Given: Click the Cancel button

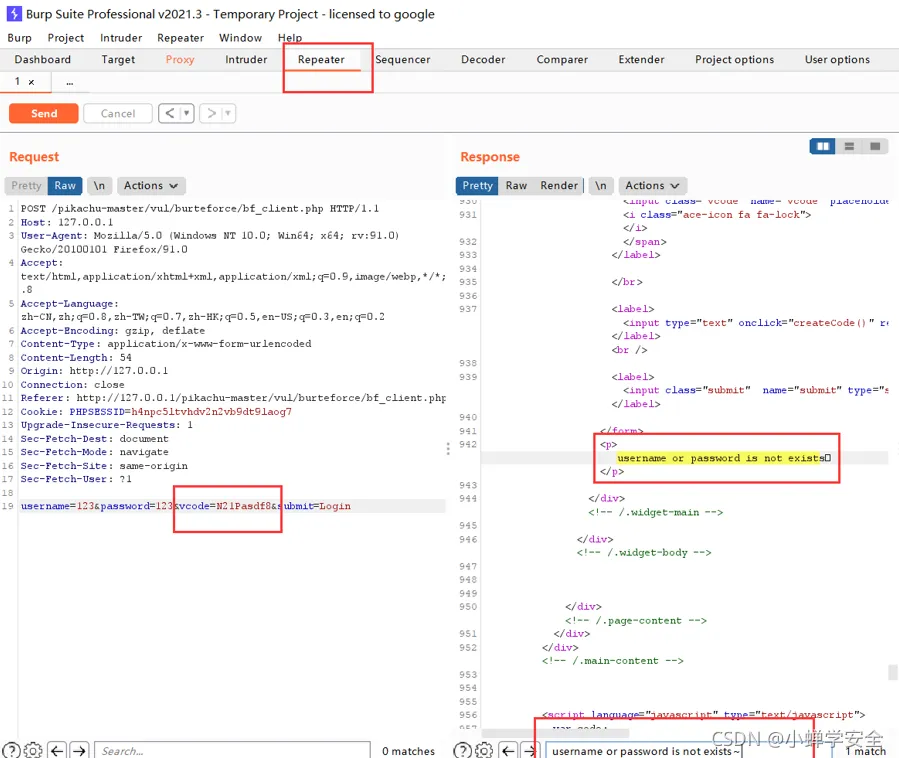Looking at the screenshot, I should pyautogui.click(x=118, y=113).
